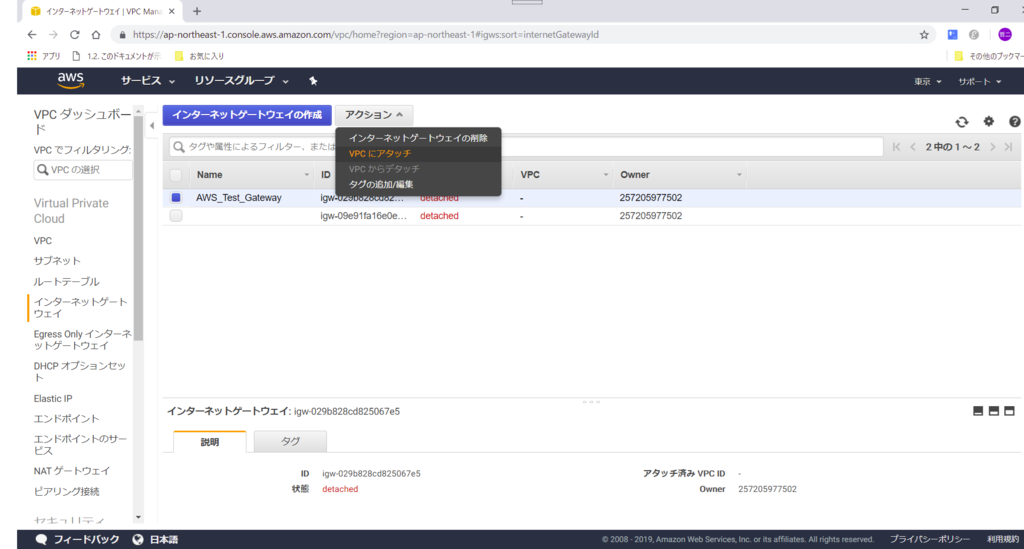Select VPC にアタッチ menu item
This screenshot has height=549, width=1024.
[418, 153]
